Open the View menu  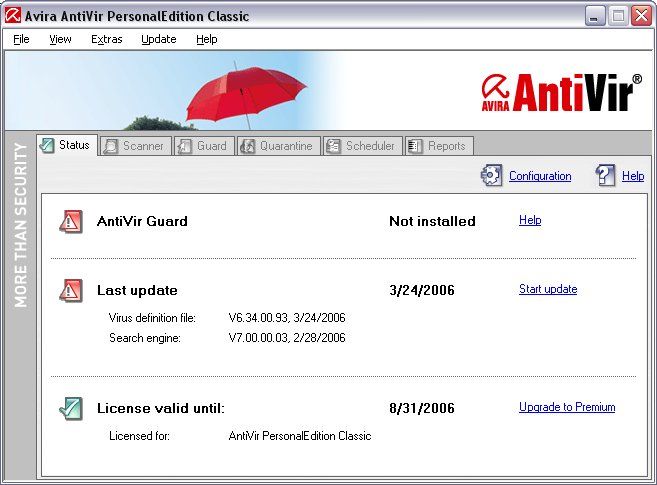[x=60, y=39]
